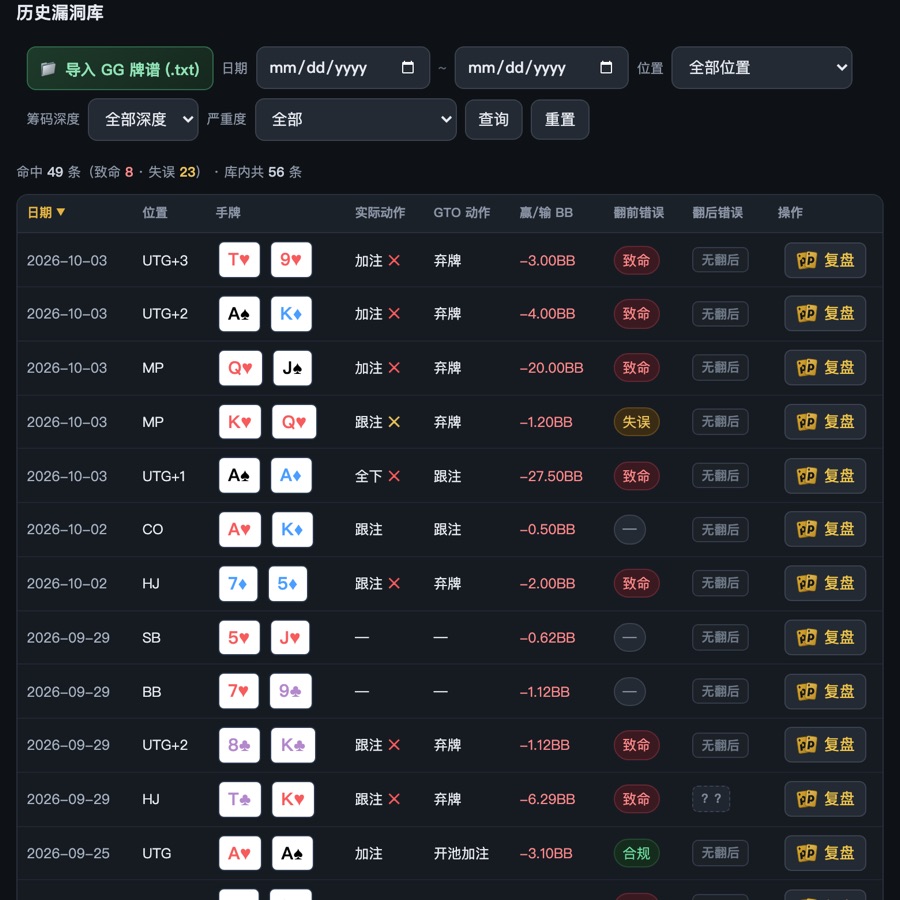Screen dimensions: 900x900
Task: Open calendar picker in start date field
Action: click(x=408, y=67)
